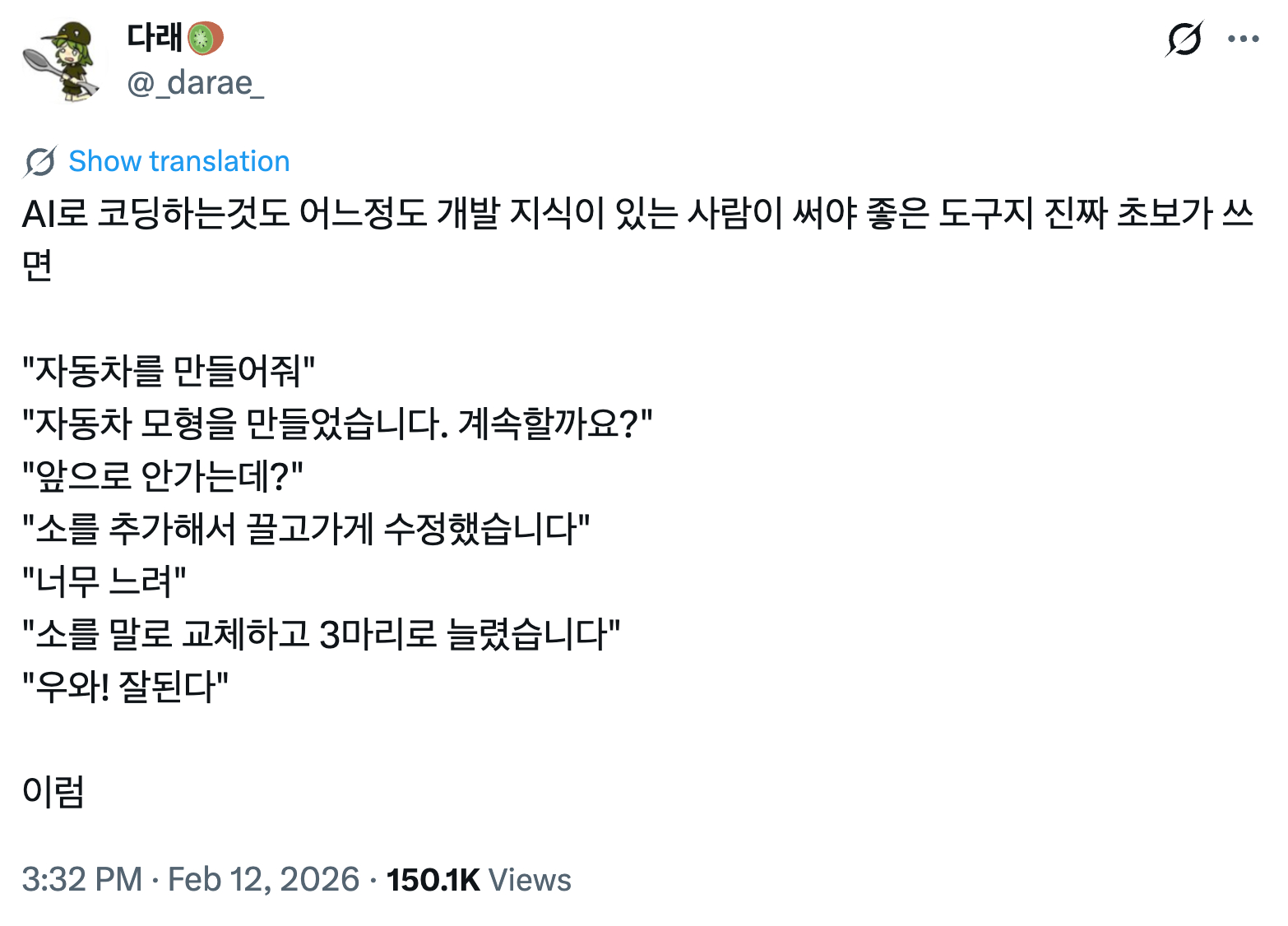Click the 3:32 PM post time
The width and height of the screenshot is (1288, 926).
coord(81,879)
